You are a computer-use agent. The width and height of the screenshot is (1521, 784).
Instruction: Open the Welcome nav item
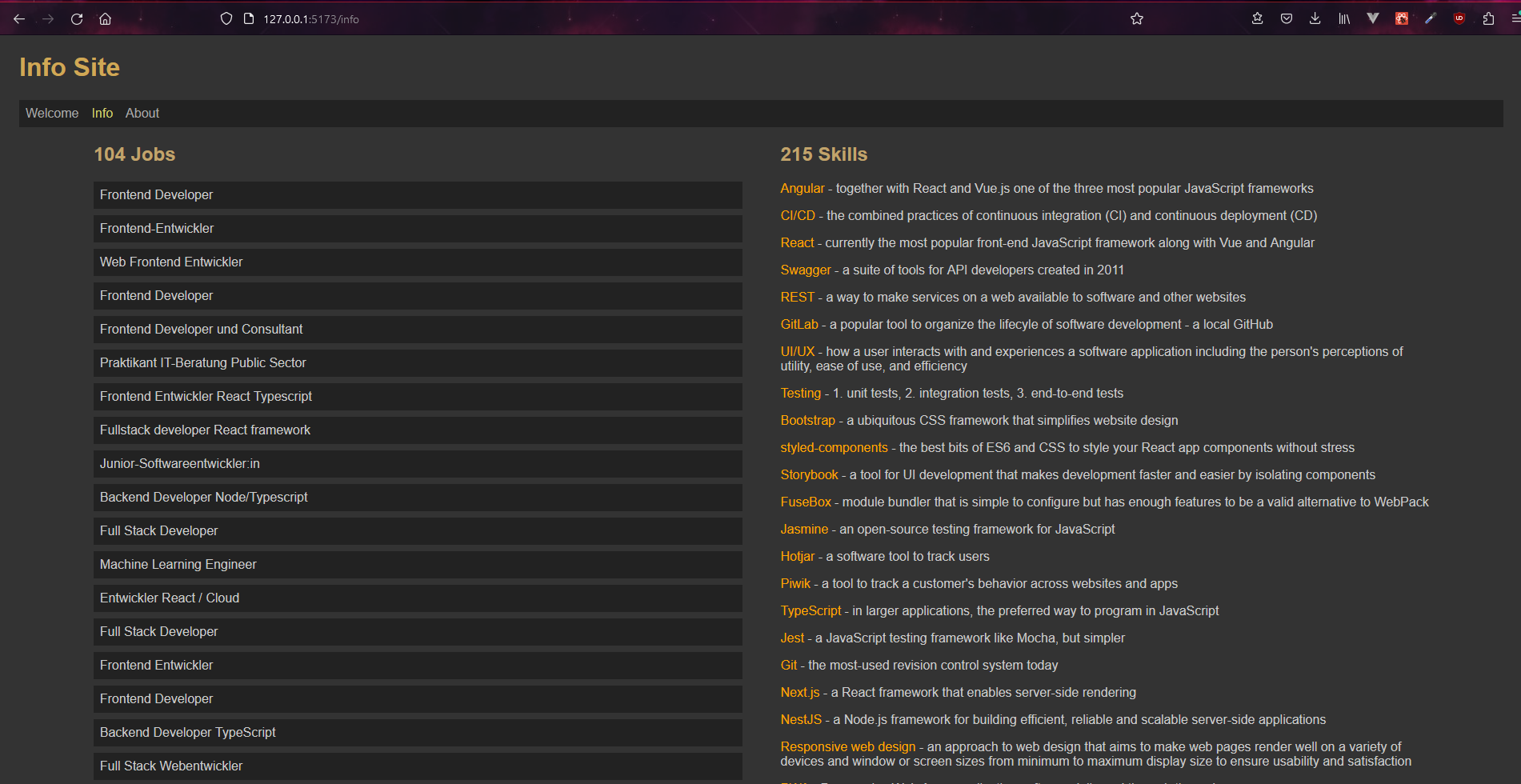[52, 114]
